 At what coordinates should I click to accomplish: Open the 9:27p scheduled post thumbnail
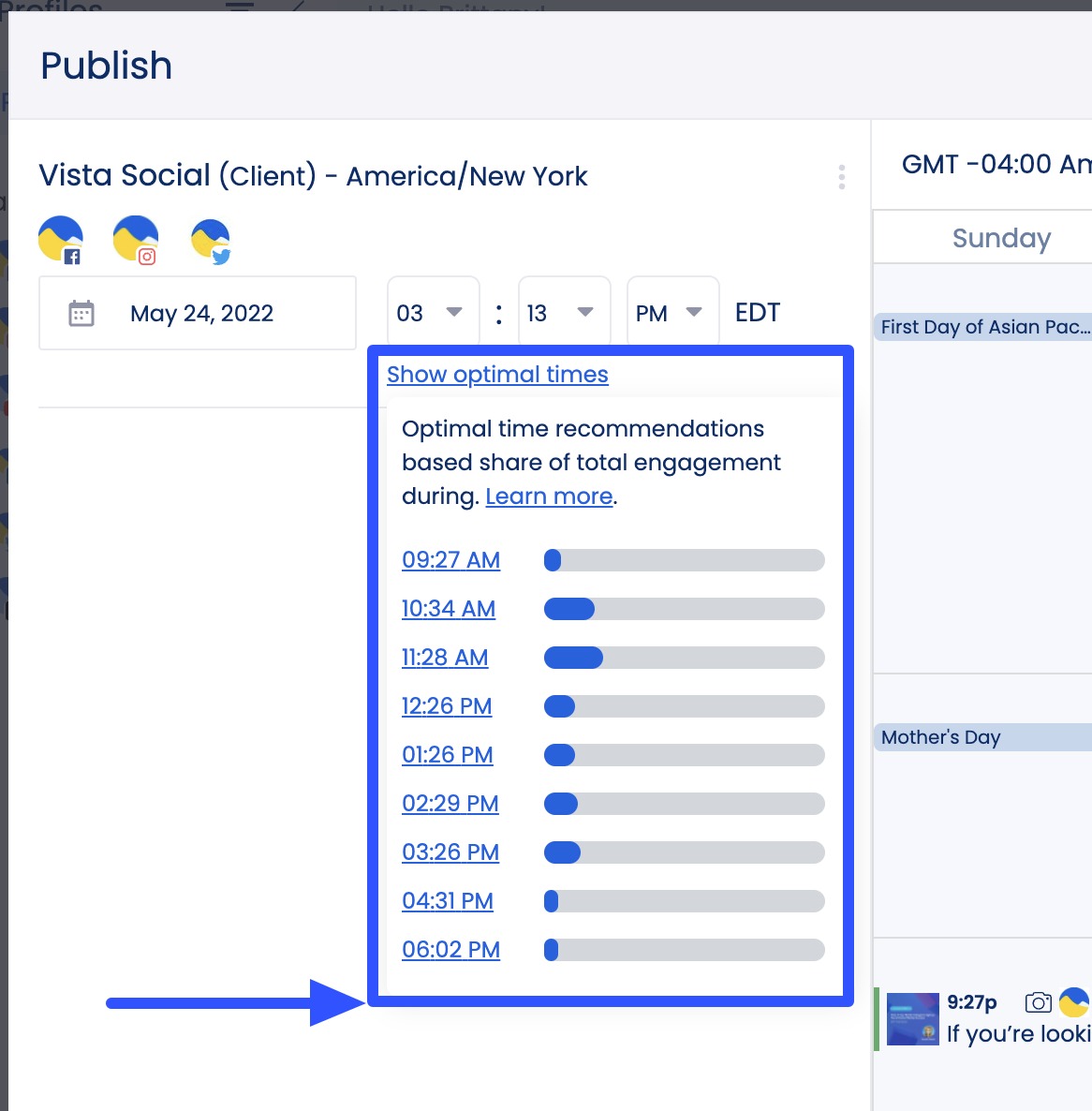coord(912,1019)
